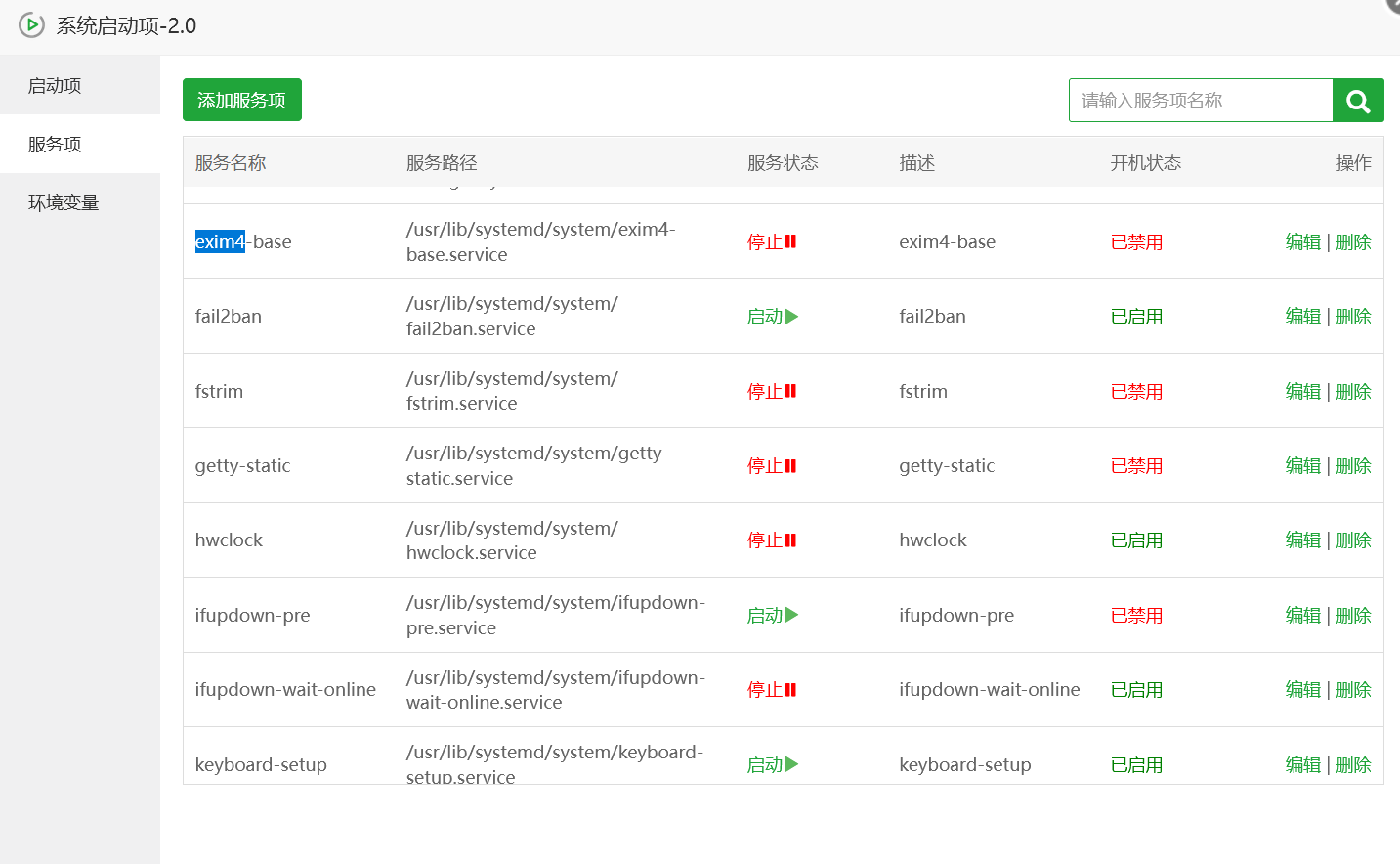1400x864 pixels.
Task: Toggle boot-disabled state for fstrim
Action: pyautogui.click(x=1136, y=391)
